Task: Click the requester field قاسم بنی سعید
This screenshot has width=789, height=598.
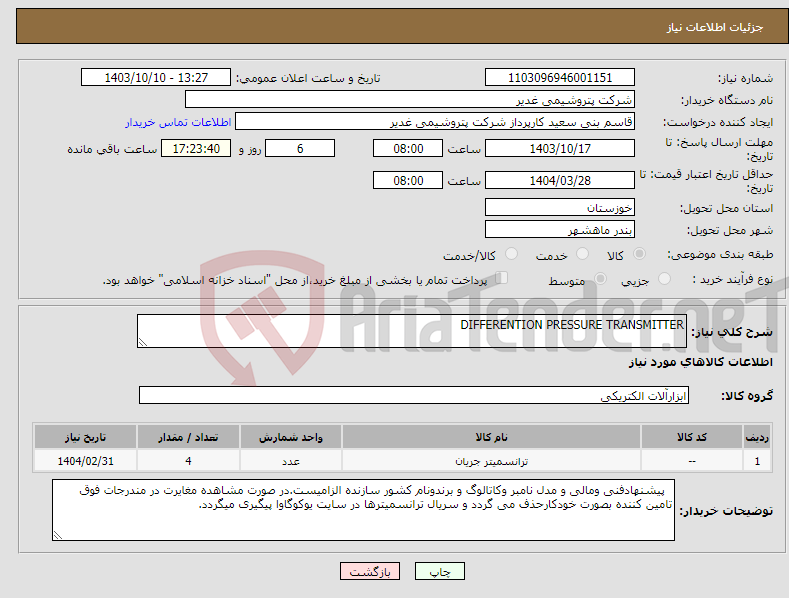Action: [435, 122]
